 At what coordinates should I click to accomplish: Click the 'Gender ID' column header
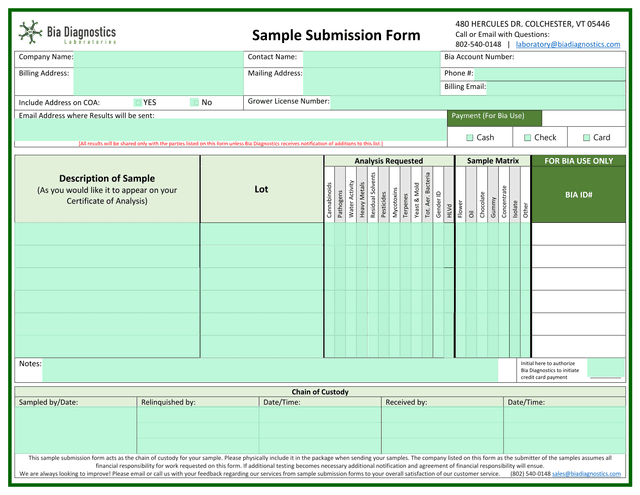[438, 194]
